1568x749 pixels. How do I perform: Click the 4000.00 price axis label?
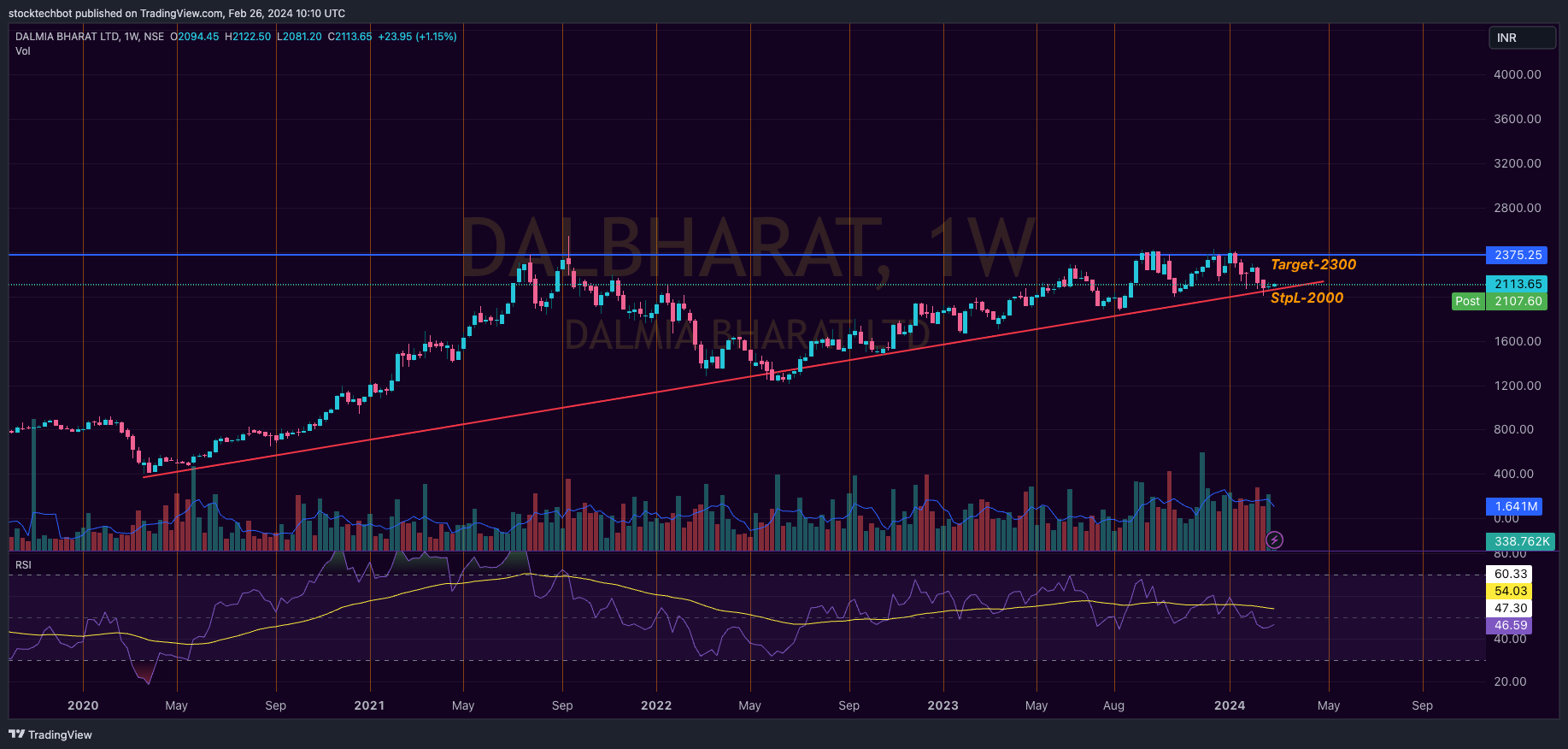click(1518, 74)
